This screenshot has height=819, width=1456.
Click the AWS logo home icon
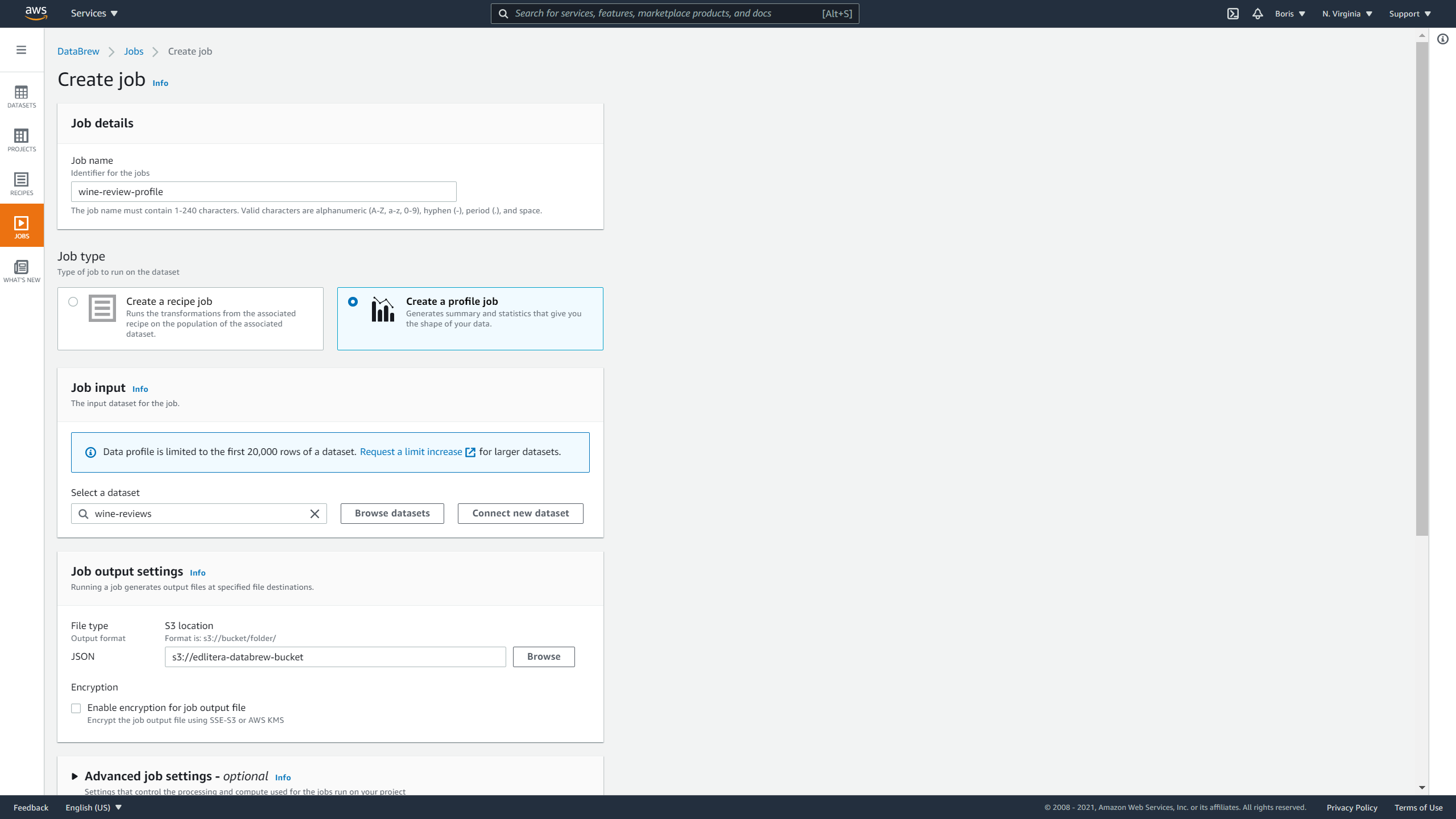36,13
